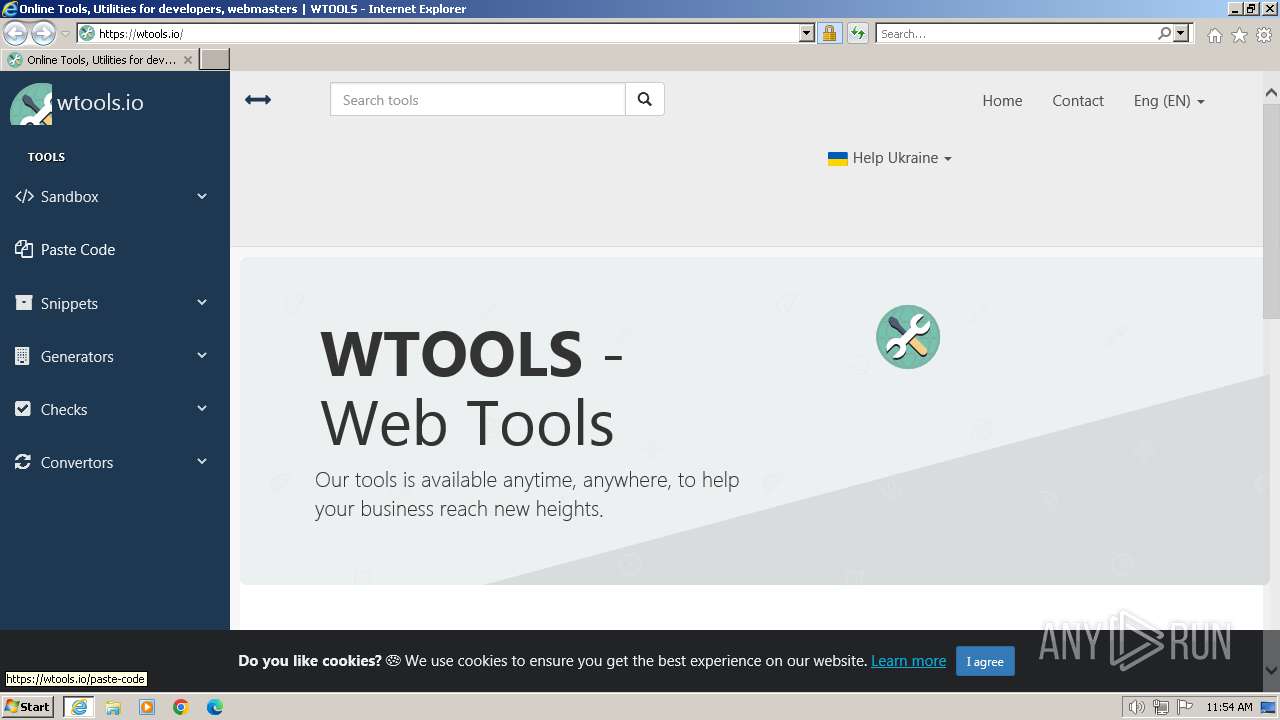Image resolution: width=1280 pixels, height=720 pixels.
Task: Click the Generators building icon
Action: 23,356
